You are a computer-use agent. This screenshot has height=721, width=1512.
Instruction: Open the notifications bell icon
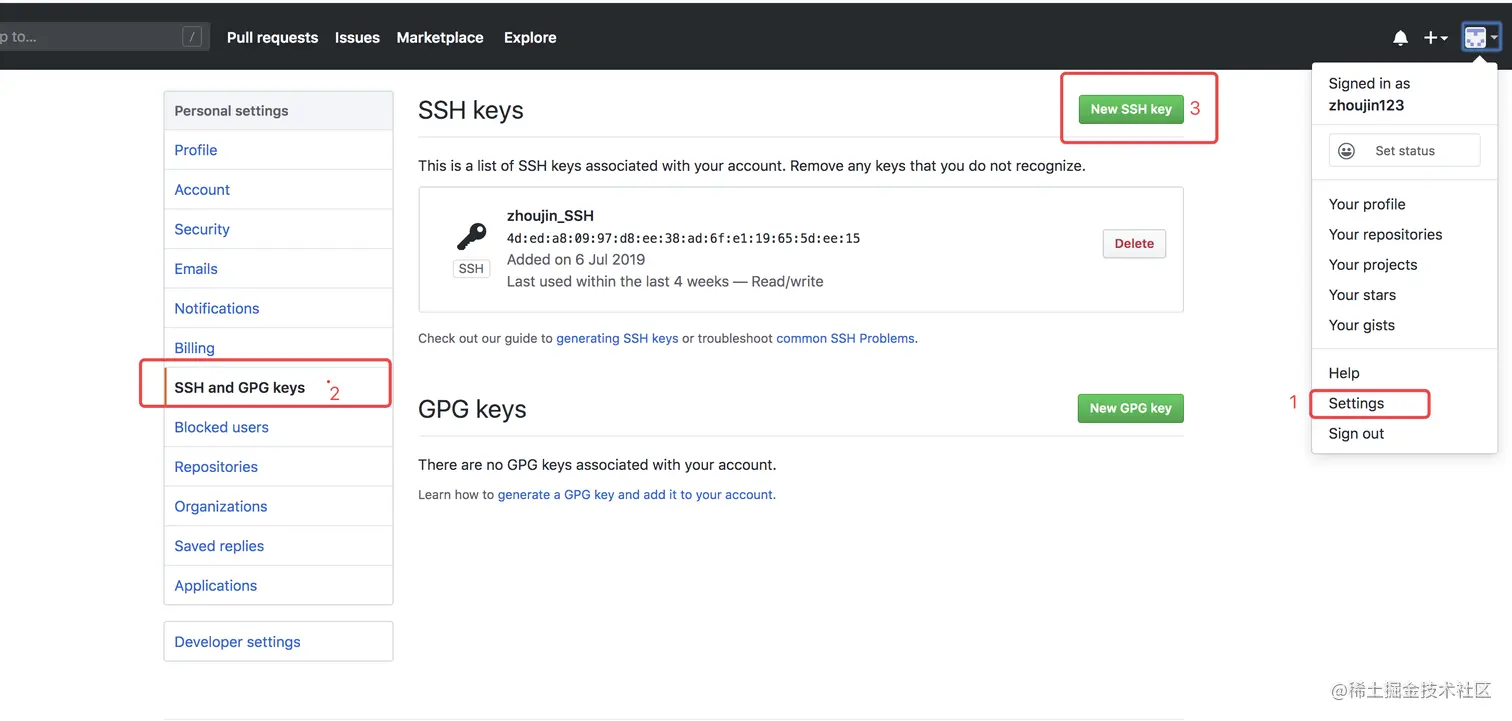coord(1400,38)
